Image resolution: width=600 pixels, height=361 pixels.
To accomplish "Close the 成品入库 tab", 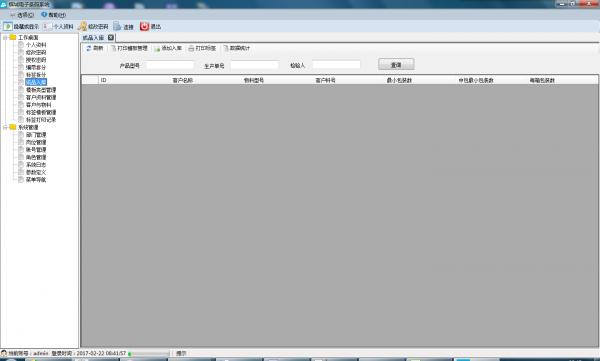I will [111, 38].
